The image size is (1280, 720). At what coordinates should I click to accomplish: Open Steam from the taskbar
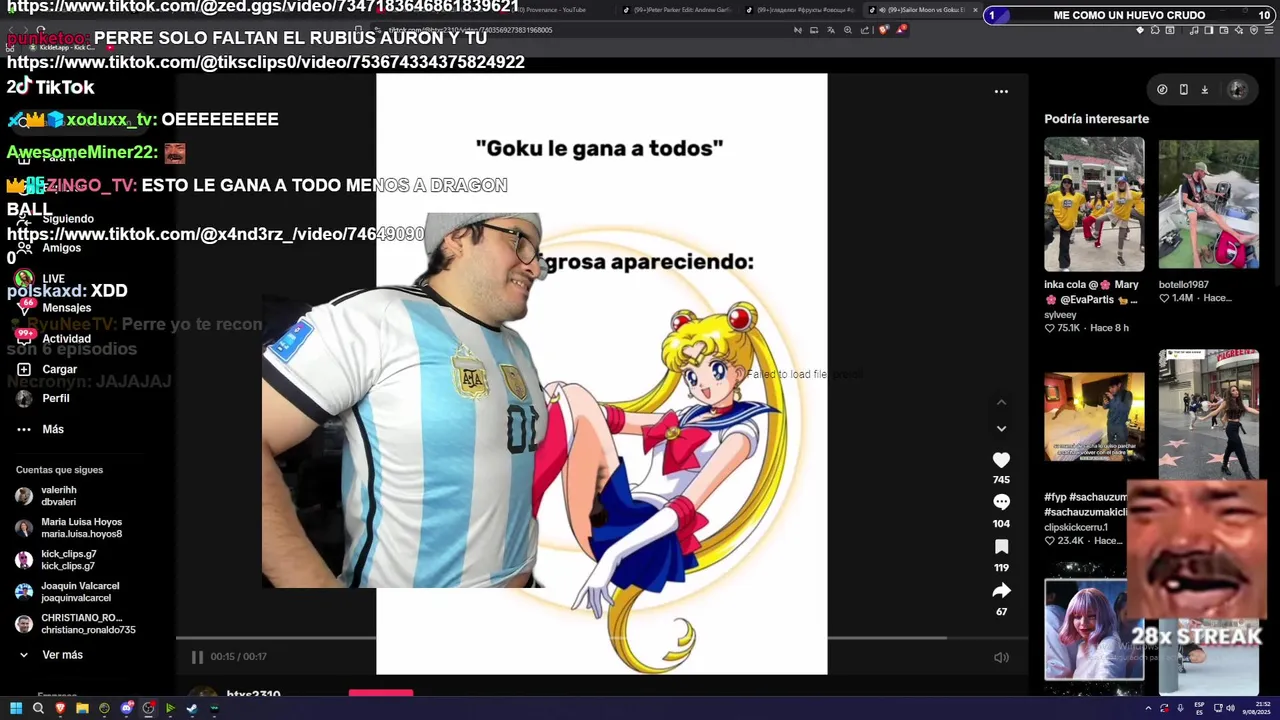[192, 708]
